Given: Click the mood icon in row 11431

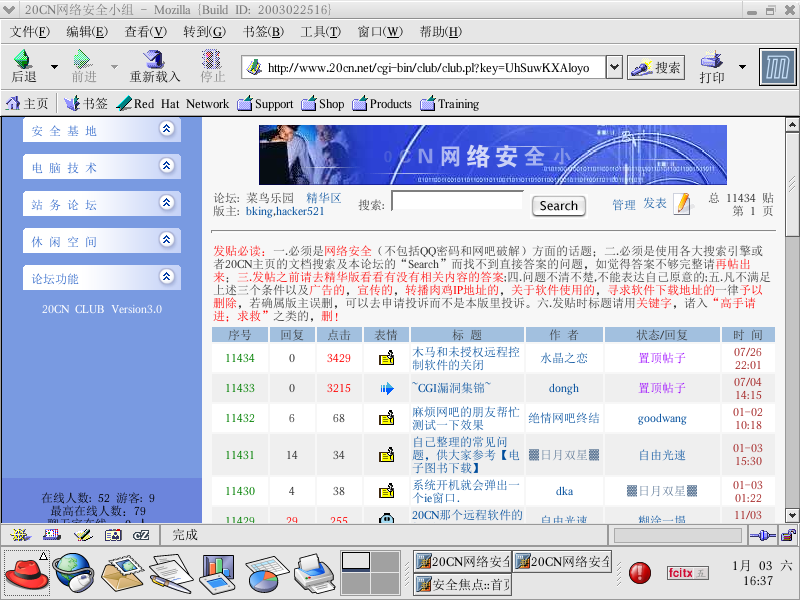Looking at the screenshot, I should (x=387, y=455).
